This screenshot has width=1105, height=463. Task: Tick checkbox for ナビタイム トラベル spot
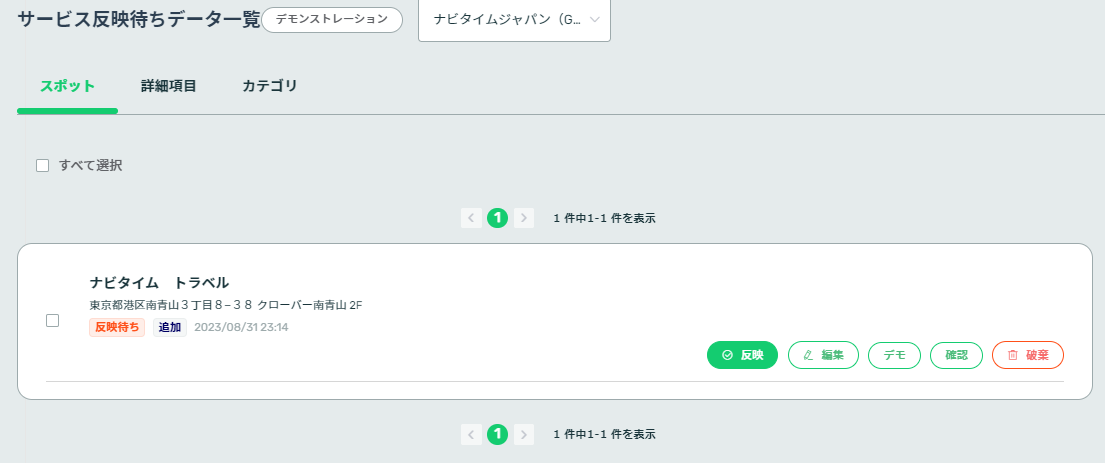coord(52,320)
